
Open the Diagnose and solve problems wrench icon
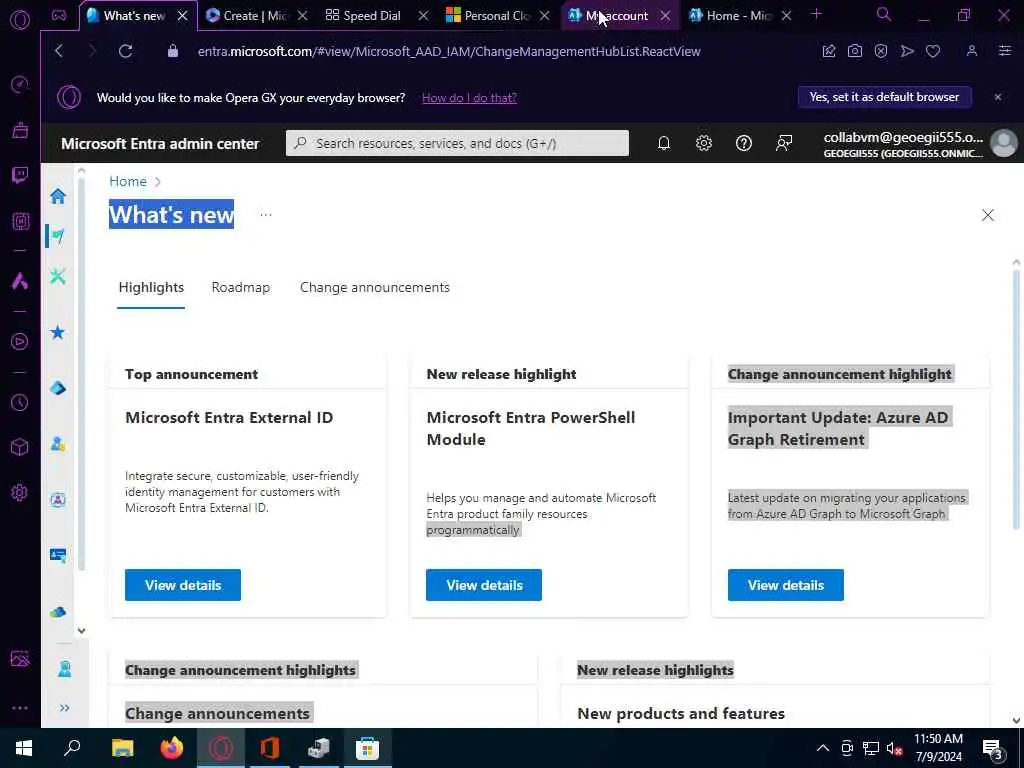pyautogui.click(x=58, y=276)
